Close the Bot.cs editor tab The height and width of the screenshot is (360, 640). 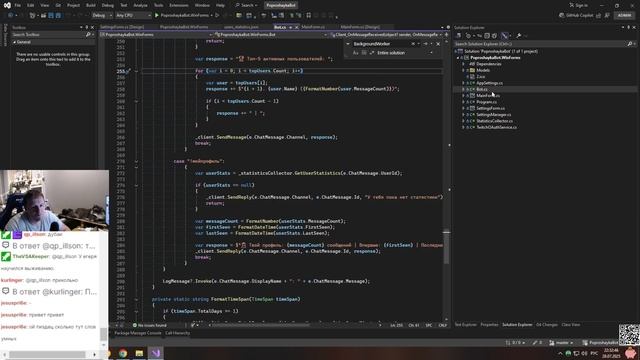pos(297,27)
